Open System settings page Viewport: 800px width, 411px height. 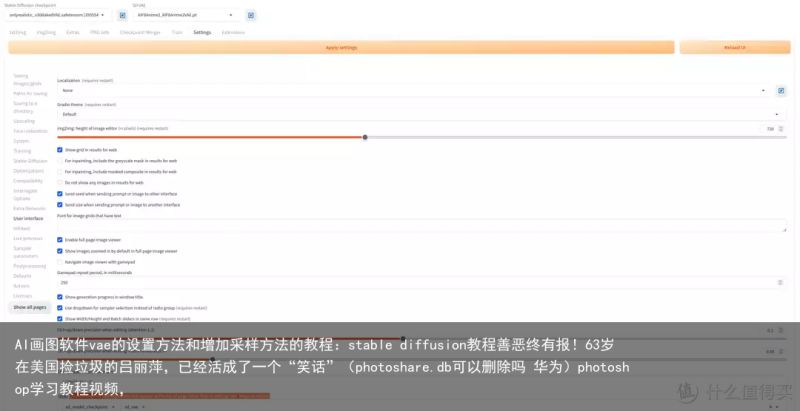click(21, 141)
